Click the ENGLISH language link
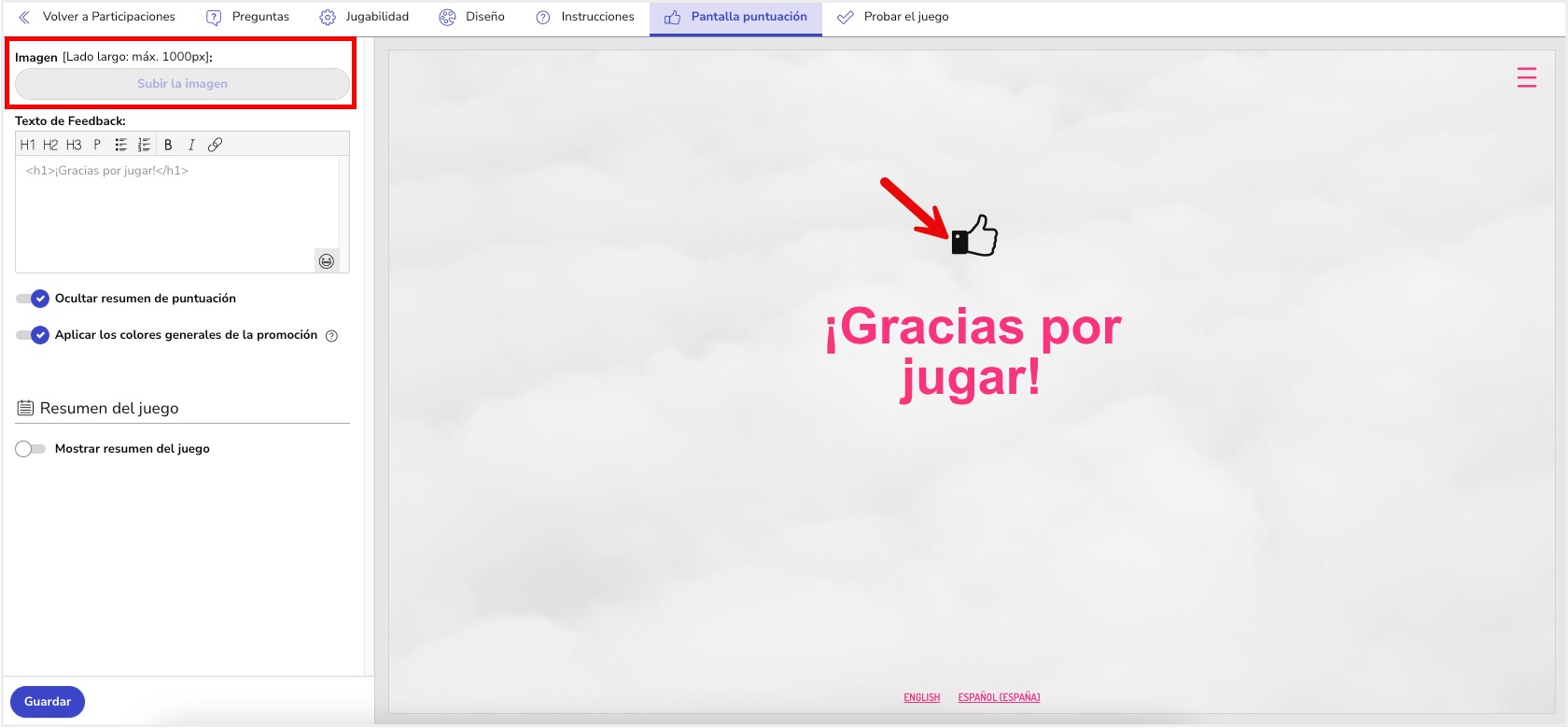Viewport: 1568px width, 728px height. (x=921, y=697)
